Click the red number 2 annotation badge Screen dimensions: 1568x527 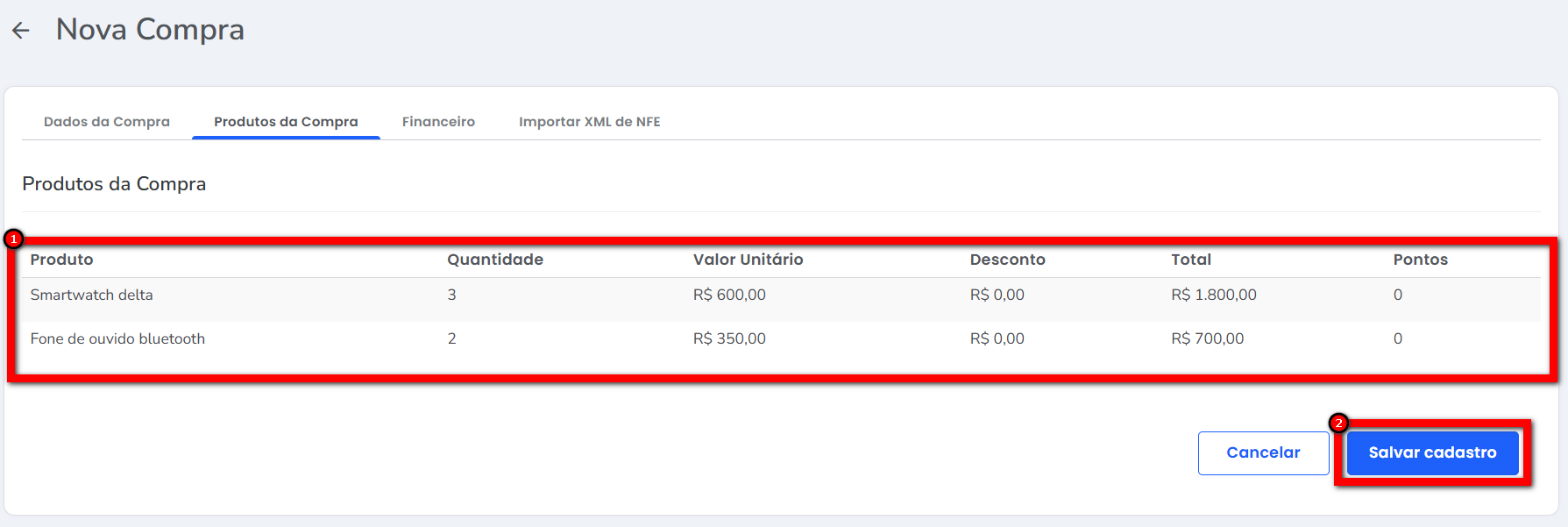(1338, 424)
